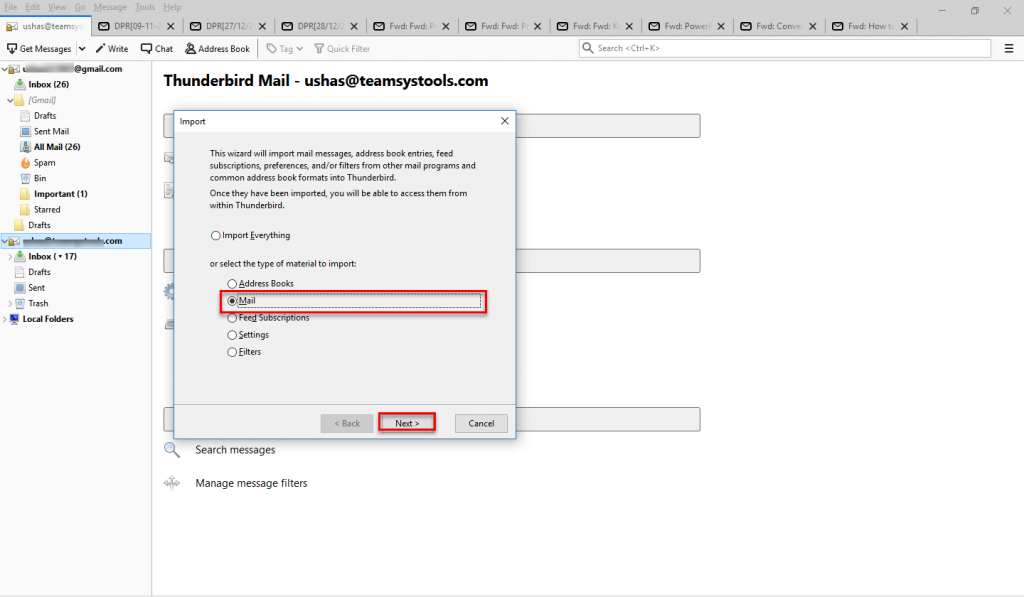Close the Fwd: How to tab

(x=904, y=26)
